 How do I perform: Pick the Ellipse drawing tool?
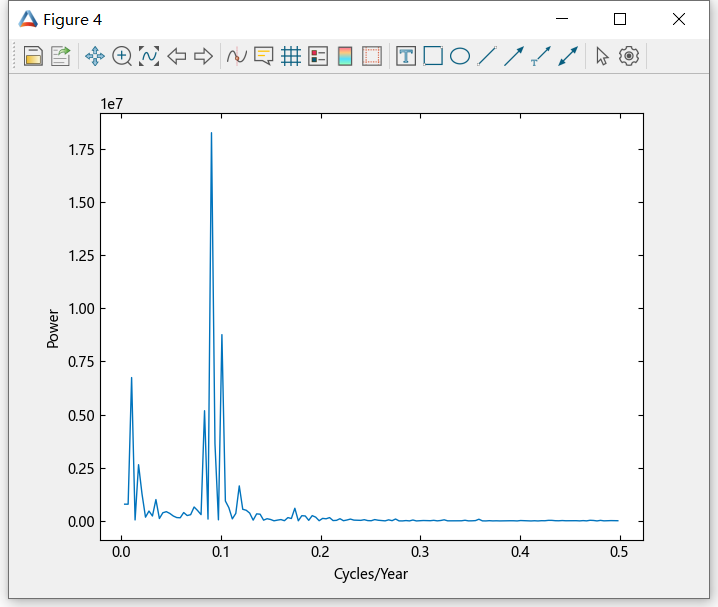pos(460,56)
